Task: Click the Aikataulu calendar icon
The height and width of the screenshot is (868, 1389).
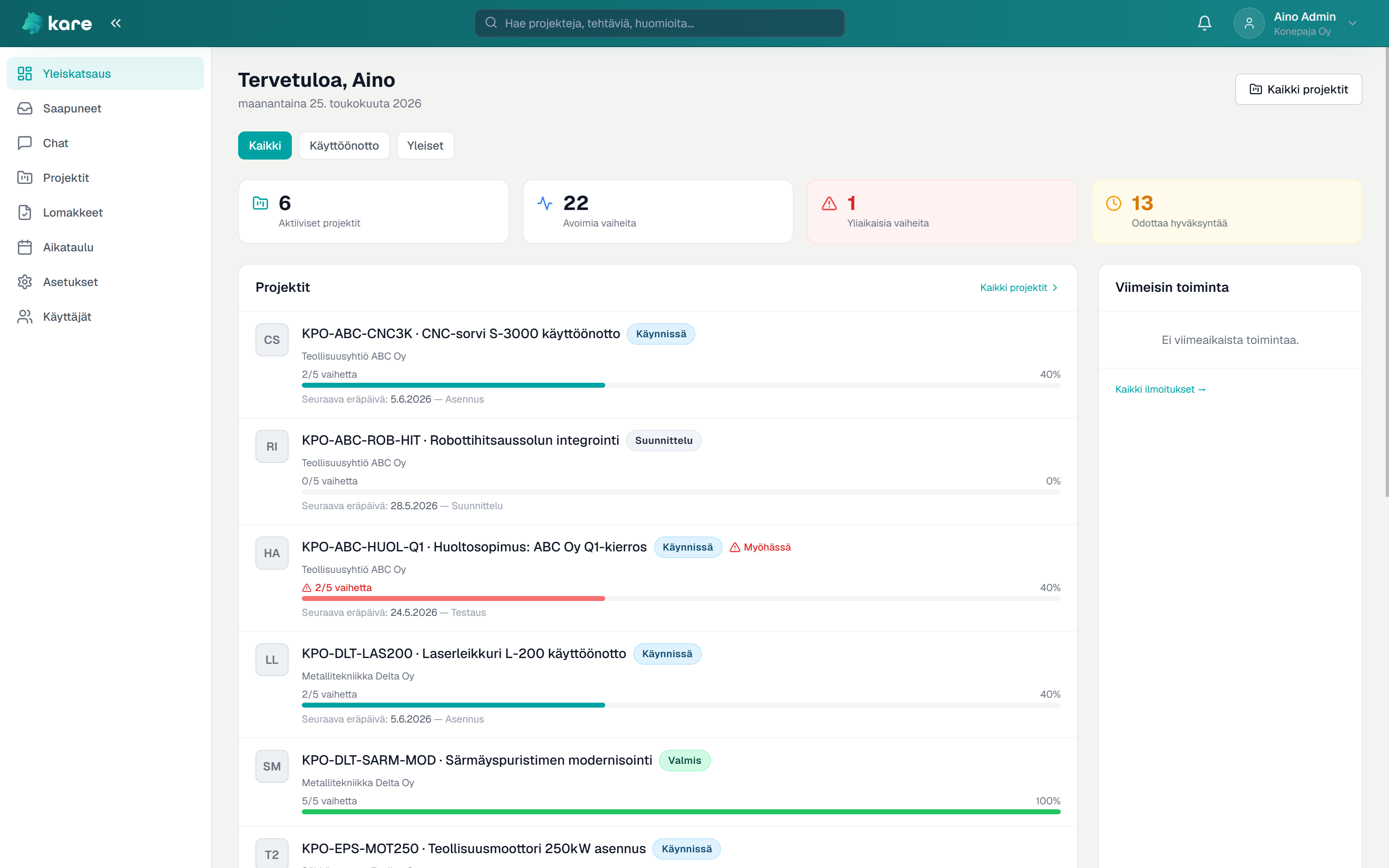Action: coord(25,248)
